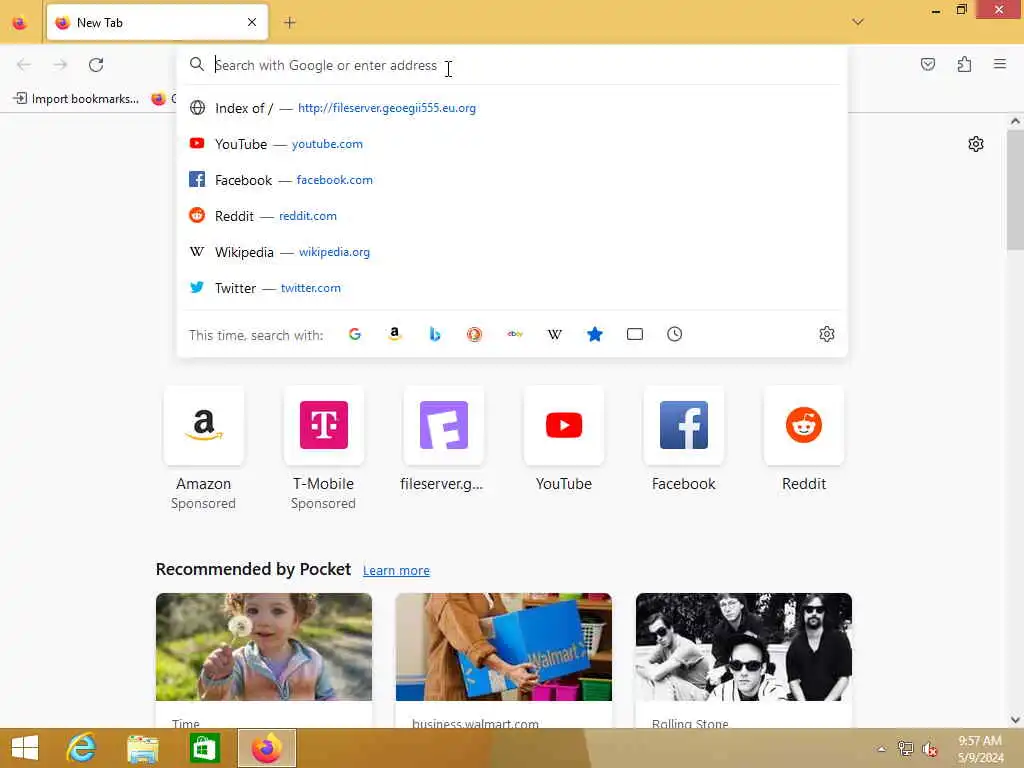The image size is (1024, 768).
Task: Click the network tray icon
Action: coord(905,748)
